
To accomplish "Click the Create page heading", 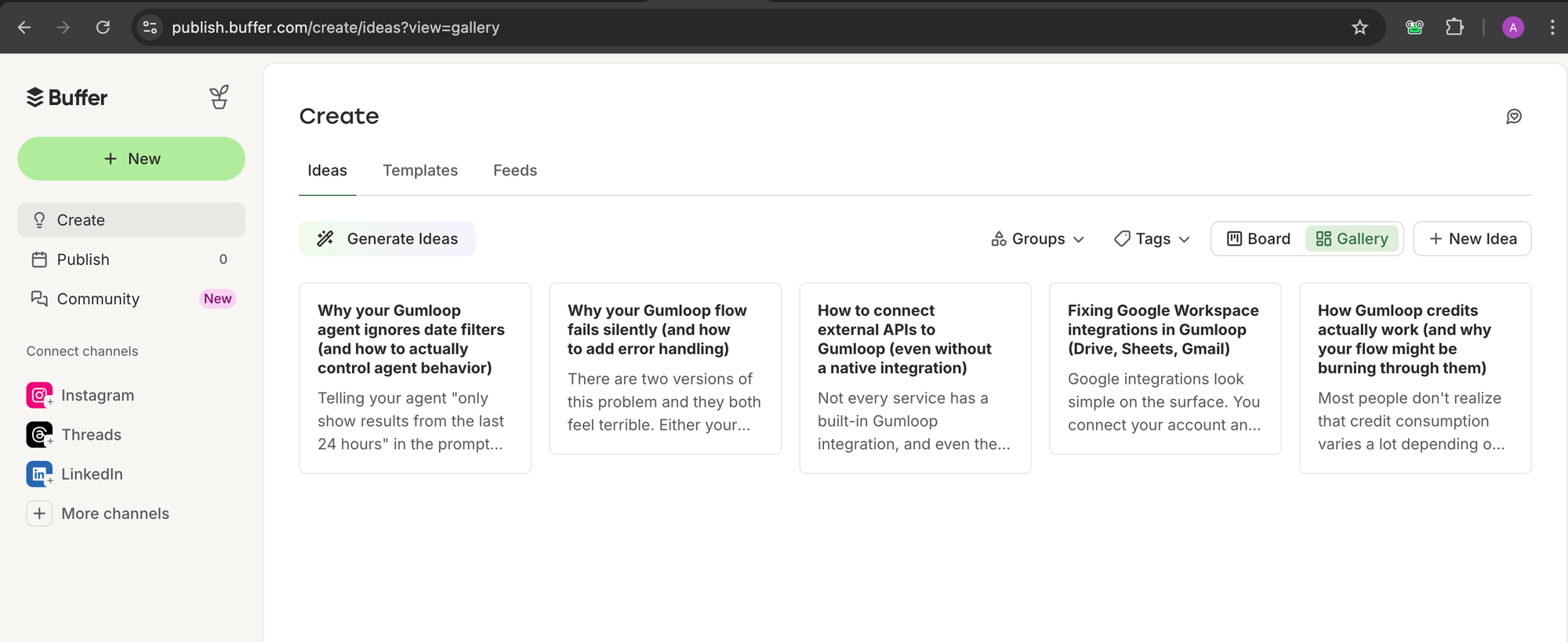I will pyautogui.click(x=339, y=116).
